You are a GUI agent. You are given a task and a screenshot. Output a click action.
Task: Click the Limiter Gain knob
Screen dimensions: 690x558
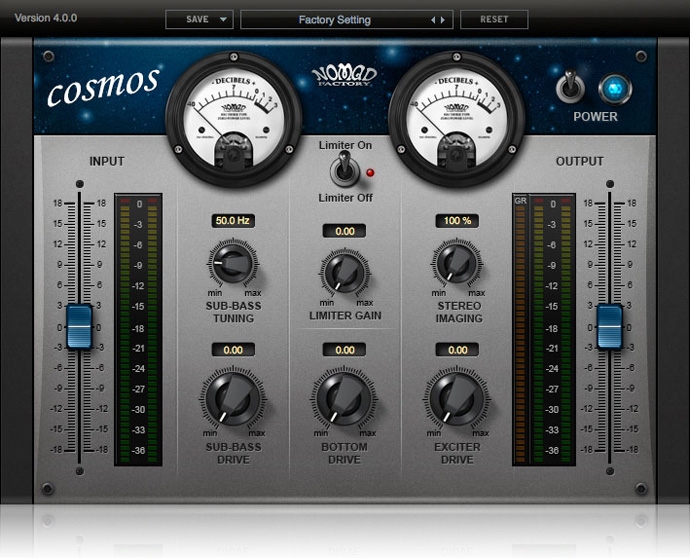344,272
